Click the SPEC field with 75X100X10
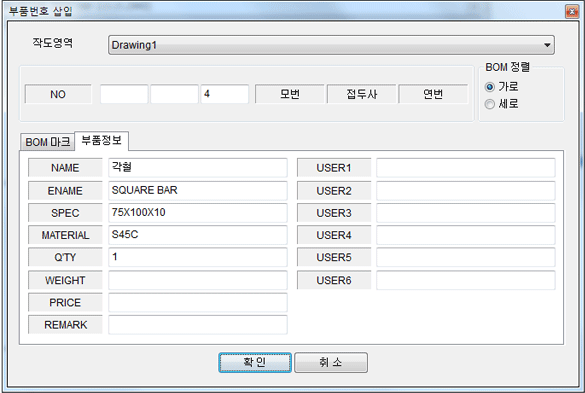Viewport: 585px width, 393px height. [198, 213]
